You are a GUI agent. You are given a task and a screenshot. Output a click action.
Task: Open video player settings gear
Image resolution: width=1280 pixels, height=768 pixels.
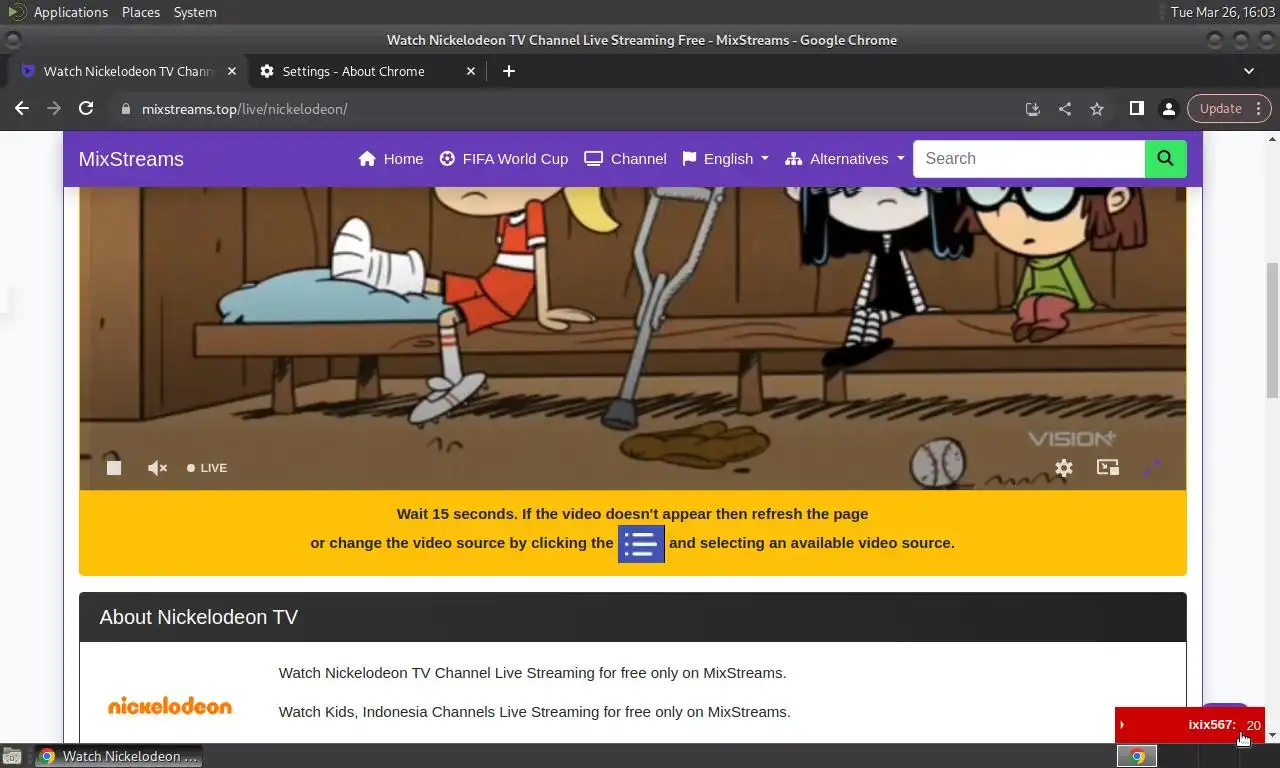coord(1064,468)
